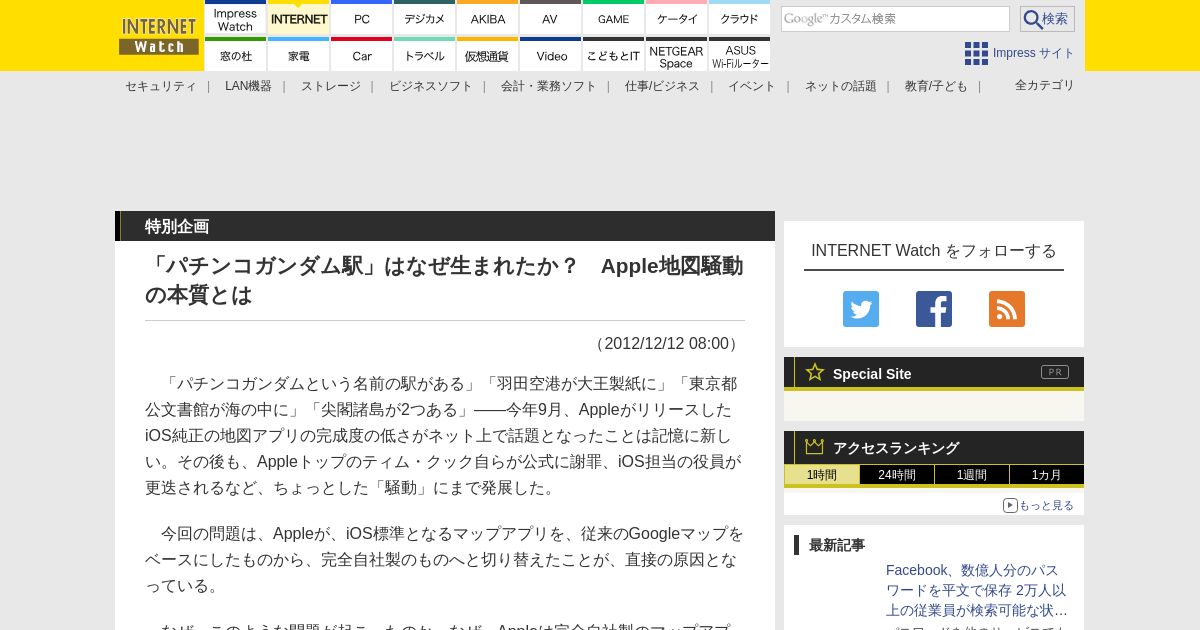
Task: Click the PR badge in Special Site
Action: point(1055,372)
